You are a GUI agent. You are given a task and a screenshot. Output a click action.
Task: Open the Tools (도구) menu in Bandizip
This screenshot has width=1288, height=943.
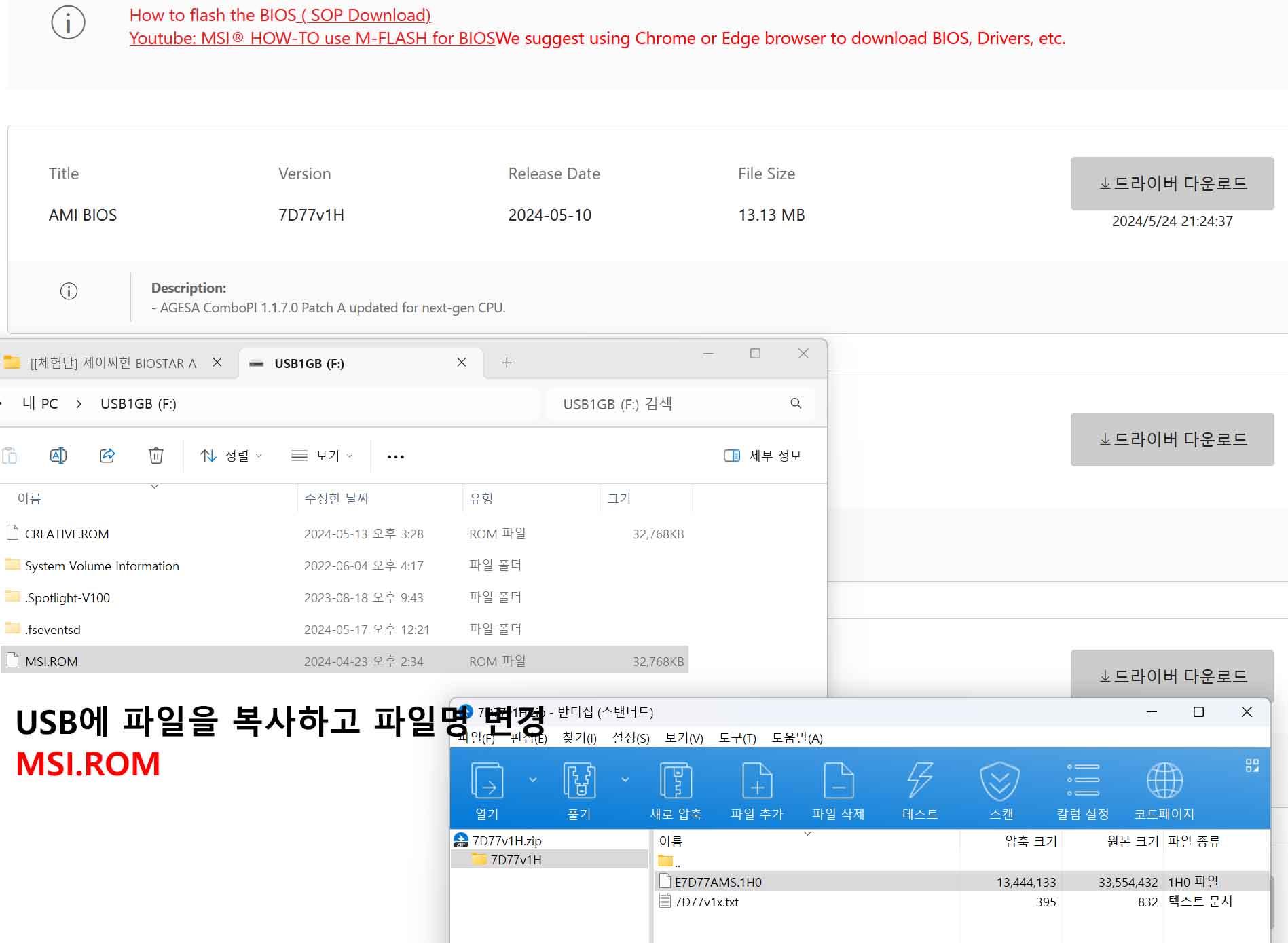pos(737,738)
